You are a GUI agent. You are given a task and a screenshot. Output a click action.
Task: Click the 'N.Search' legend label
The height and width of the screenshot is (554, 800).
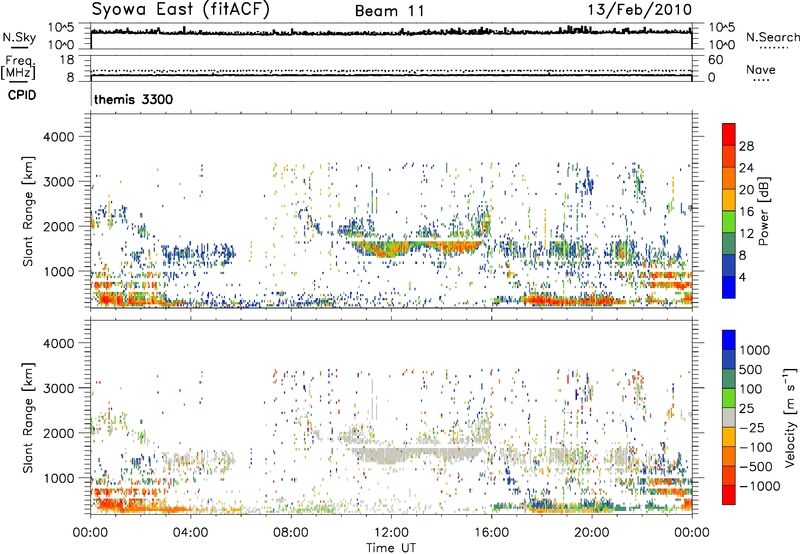pyautogui.click(x=773, y=37)
